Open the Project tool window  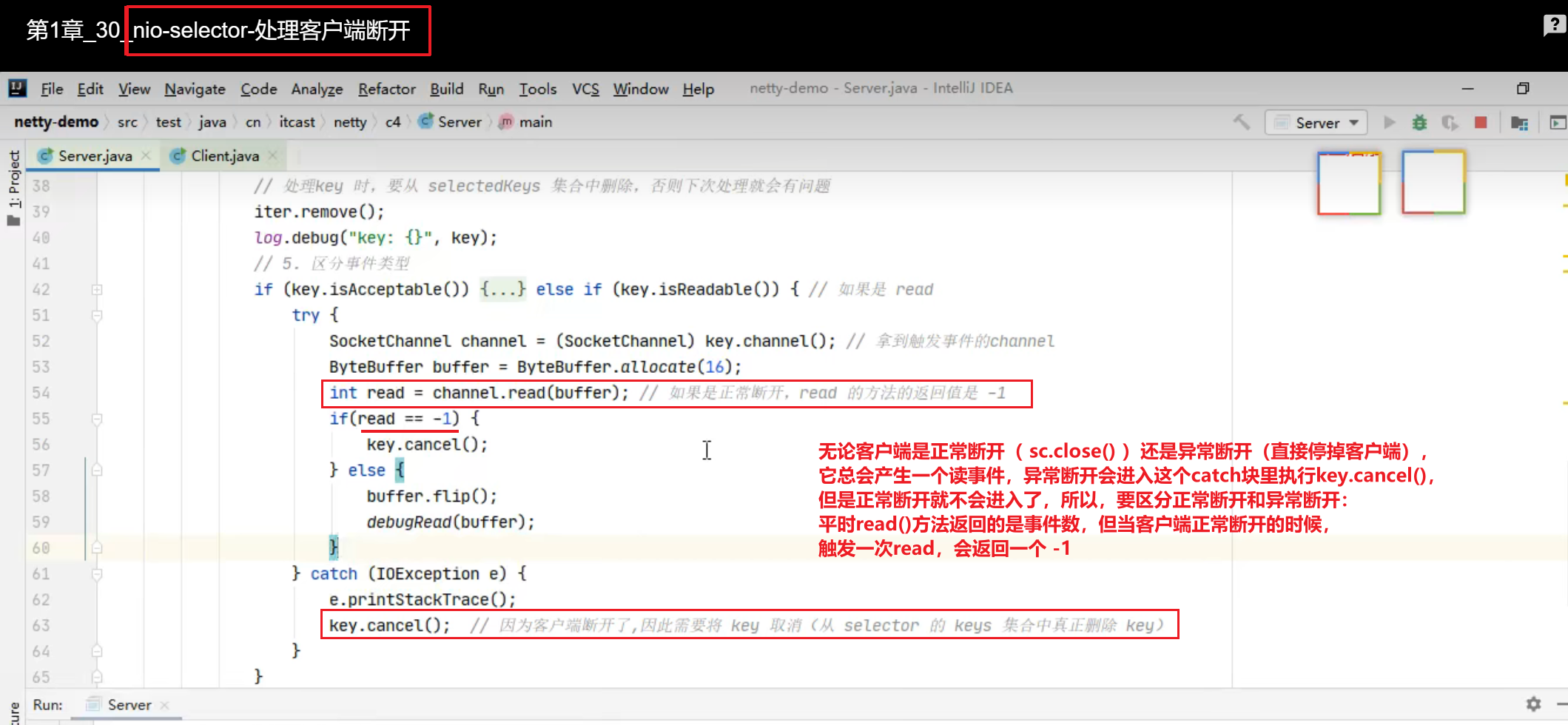point(13,188)
